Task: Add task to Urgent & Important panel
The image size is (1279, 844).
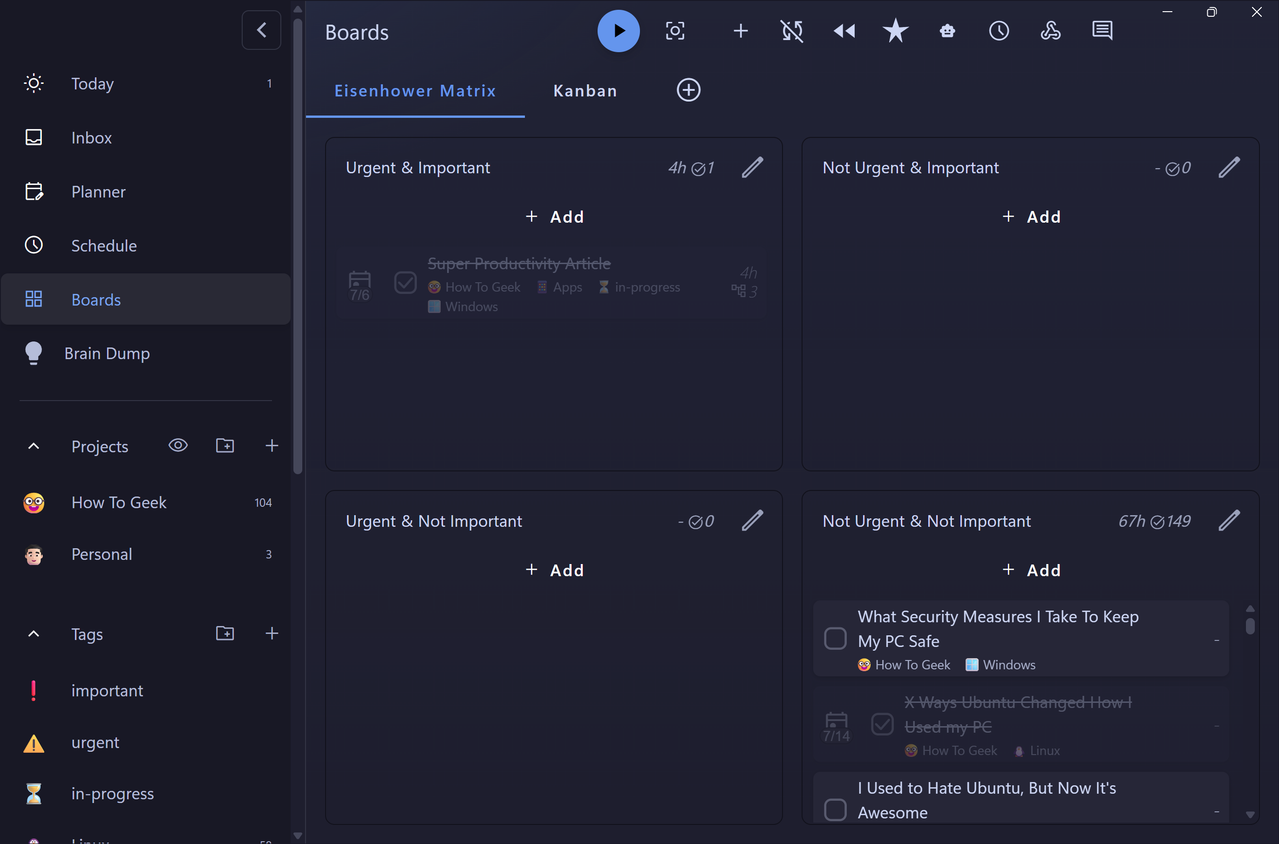Action: pos(554,217)
